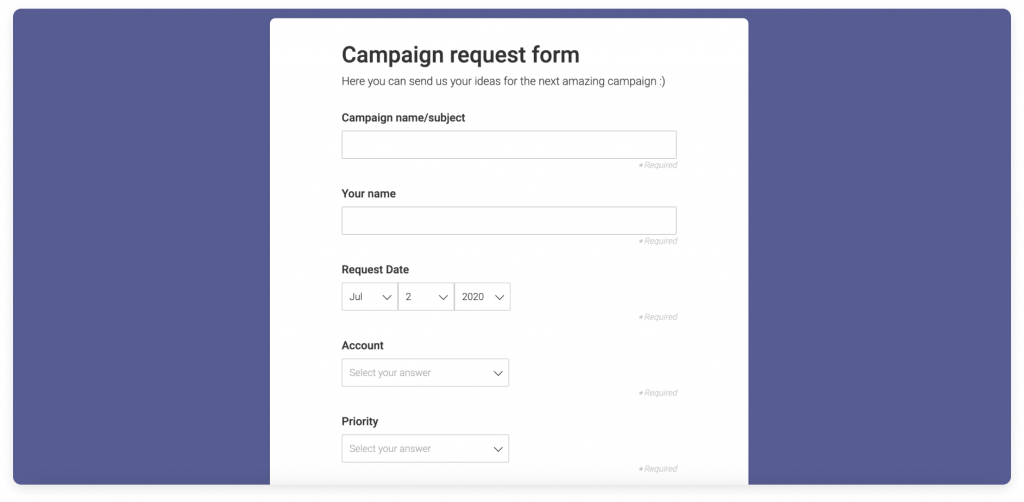Expand the Priority select your answer dropdown

click(425, 448)
